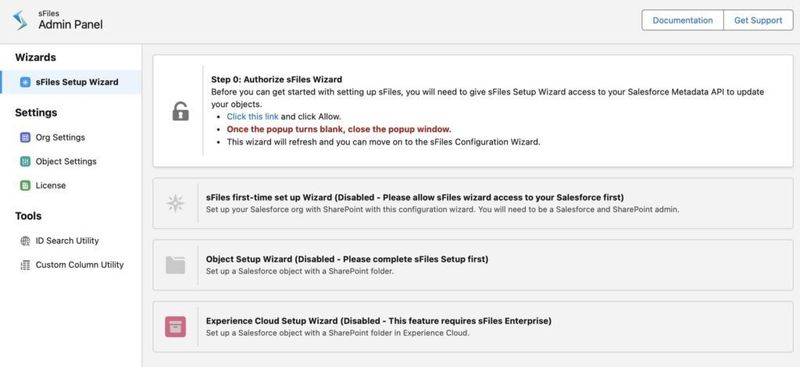The height and width of the screenshot is (367, 800).
Task: Click the Custom Column Utility table icon
Action: point(25,265)
